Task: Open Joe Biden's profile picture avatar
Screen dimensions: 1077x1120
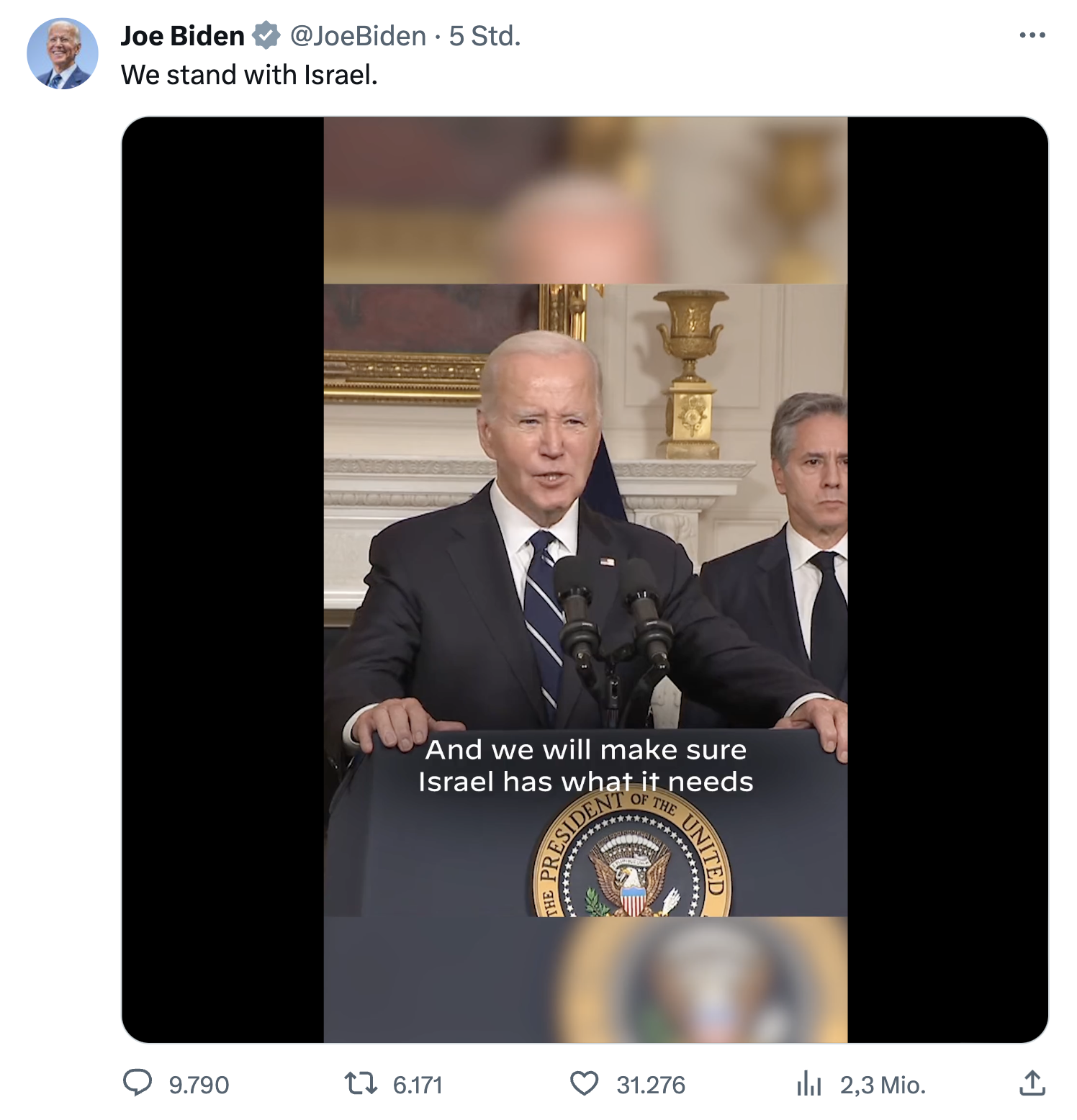Action: (63, 53)
